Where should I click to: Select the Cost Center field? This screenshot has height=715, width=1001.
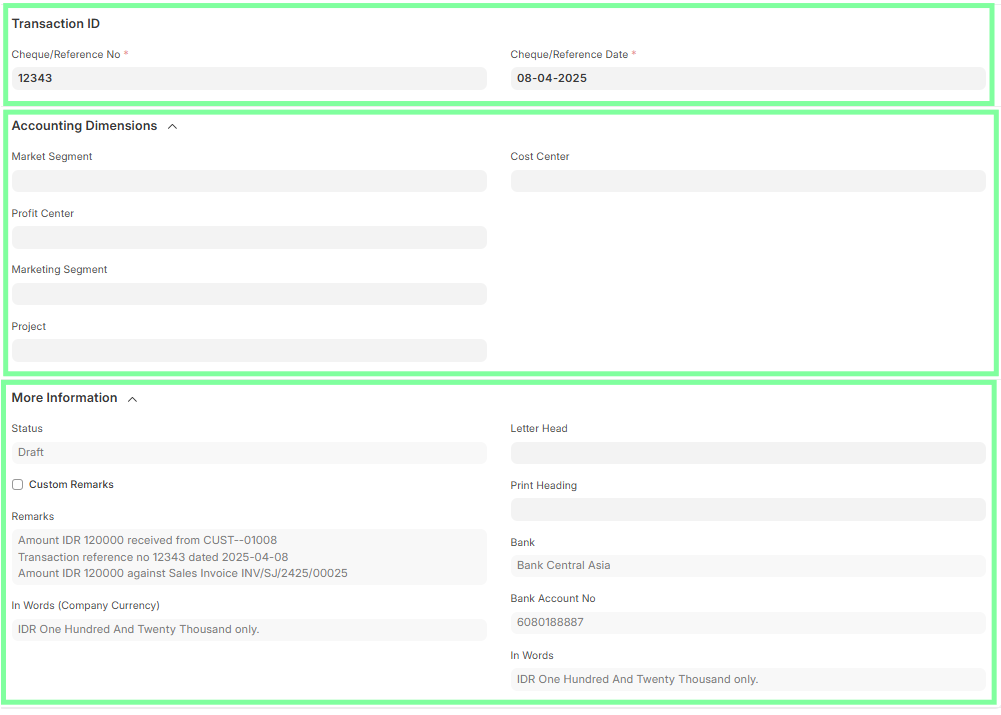(x=747, y=181)
